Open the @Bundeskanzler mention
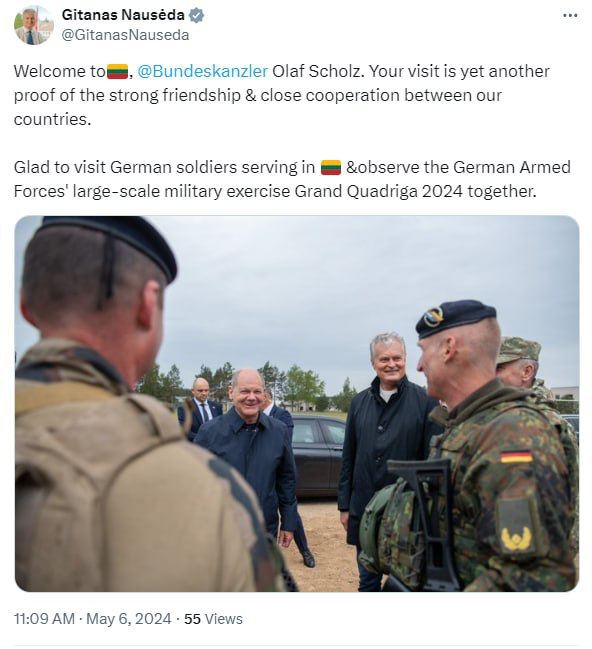The height and width of the screenshot is (649, 592). tap(202, 71)
